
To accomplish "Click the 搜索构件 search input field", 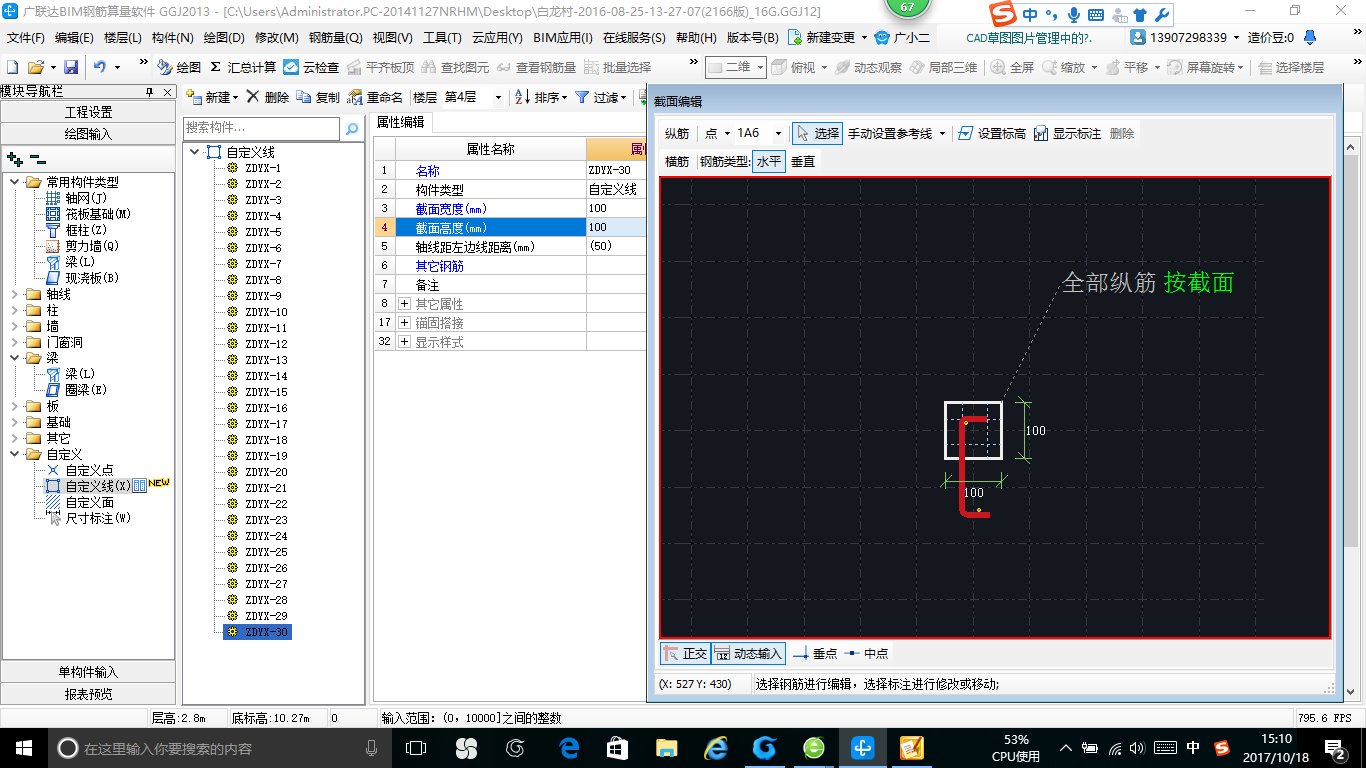I will [262, 128].
